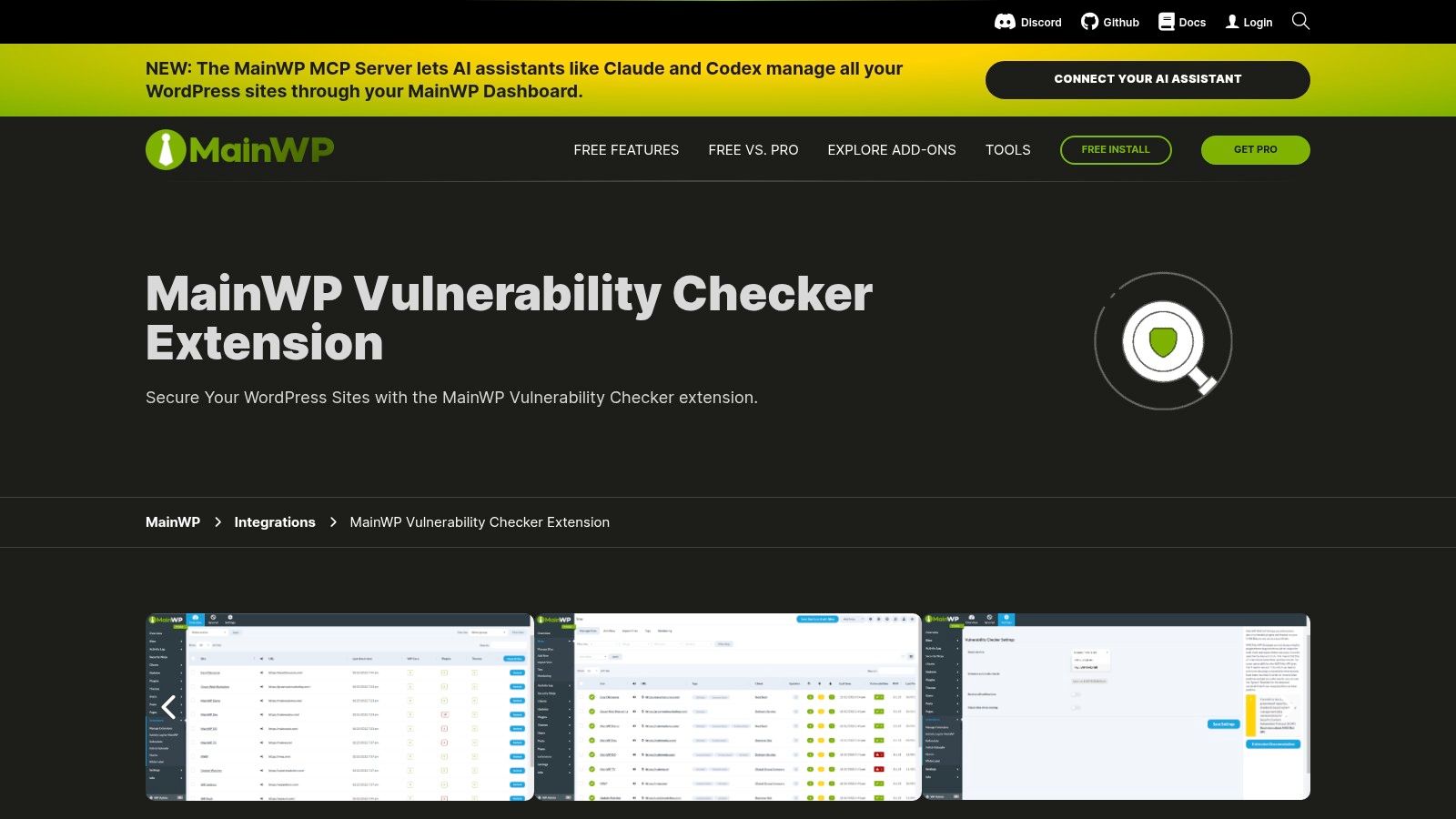Click the Login text link

(x=1258, y=22)
